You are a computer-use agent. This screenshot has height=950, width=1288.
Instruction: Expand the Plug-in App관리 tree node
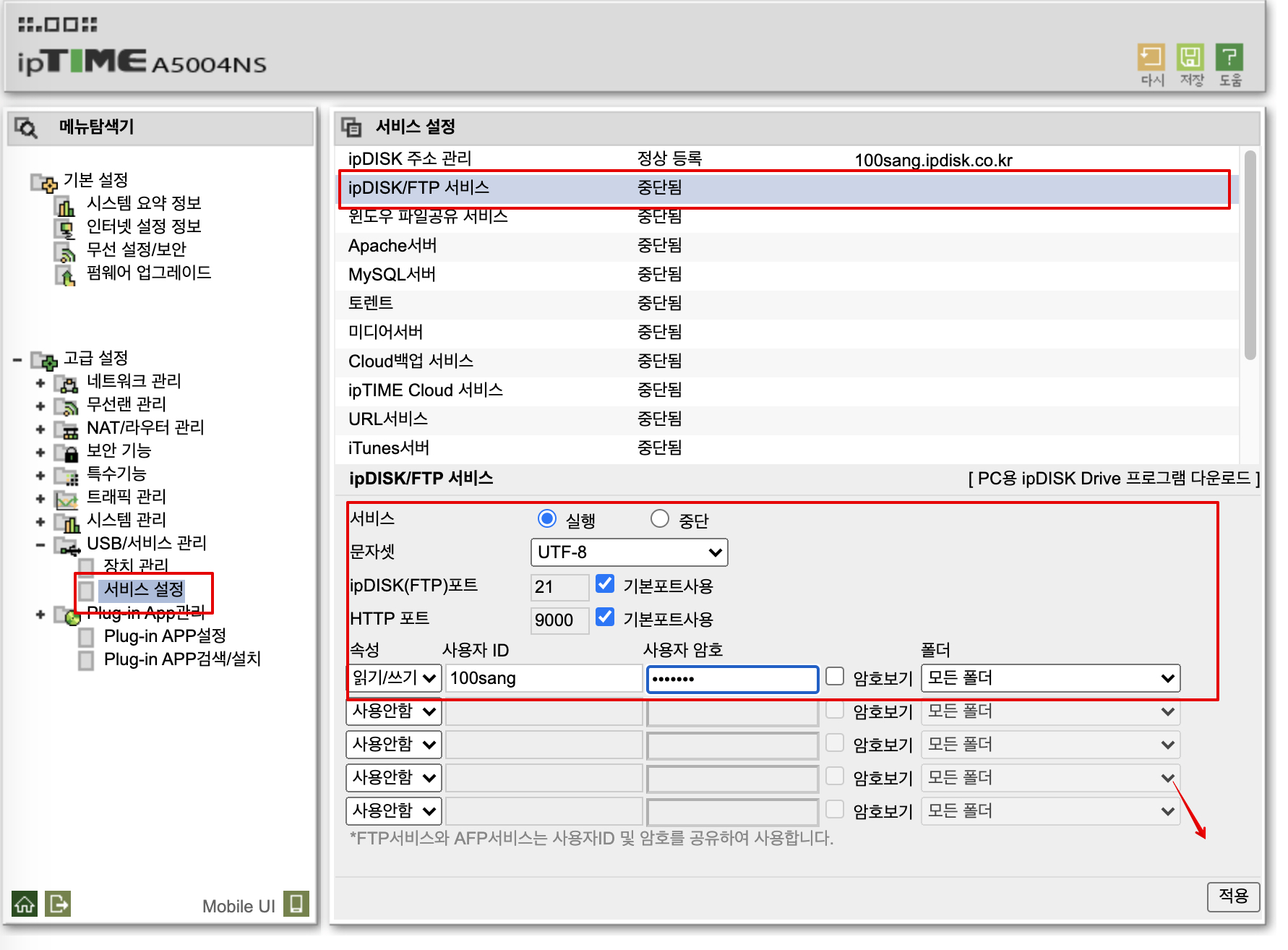40,615
